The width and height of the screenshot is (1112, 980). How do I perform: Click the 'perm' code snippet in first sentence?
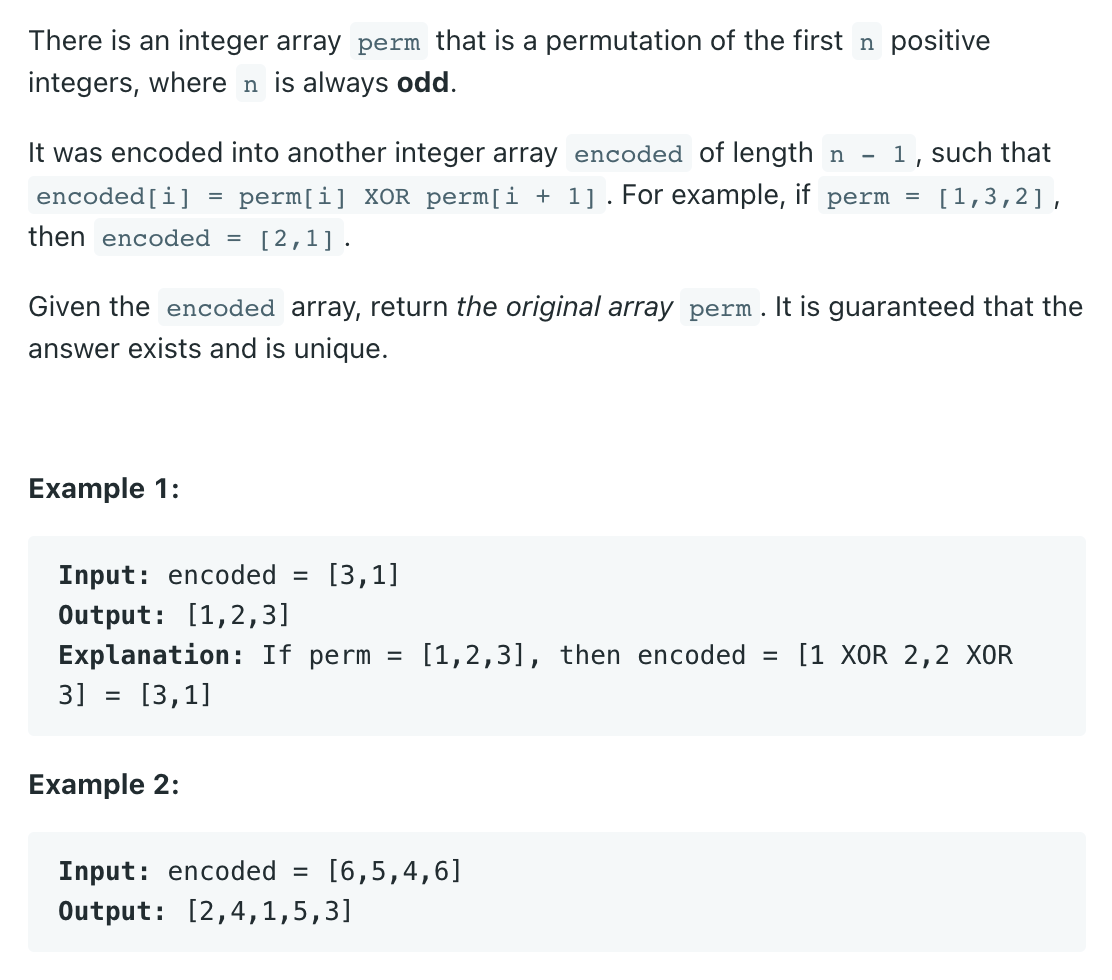coord(389,41)
